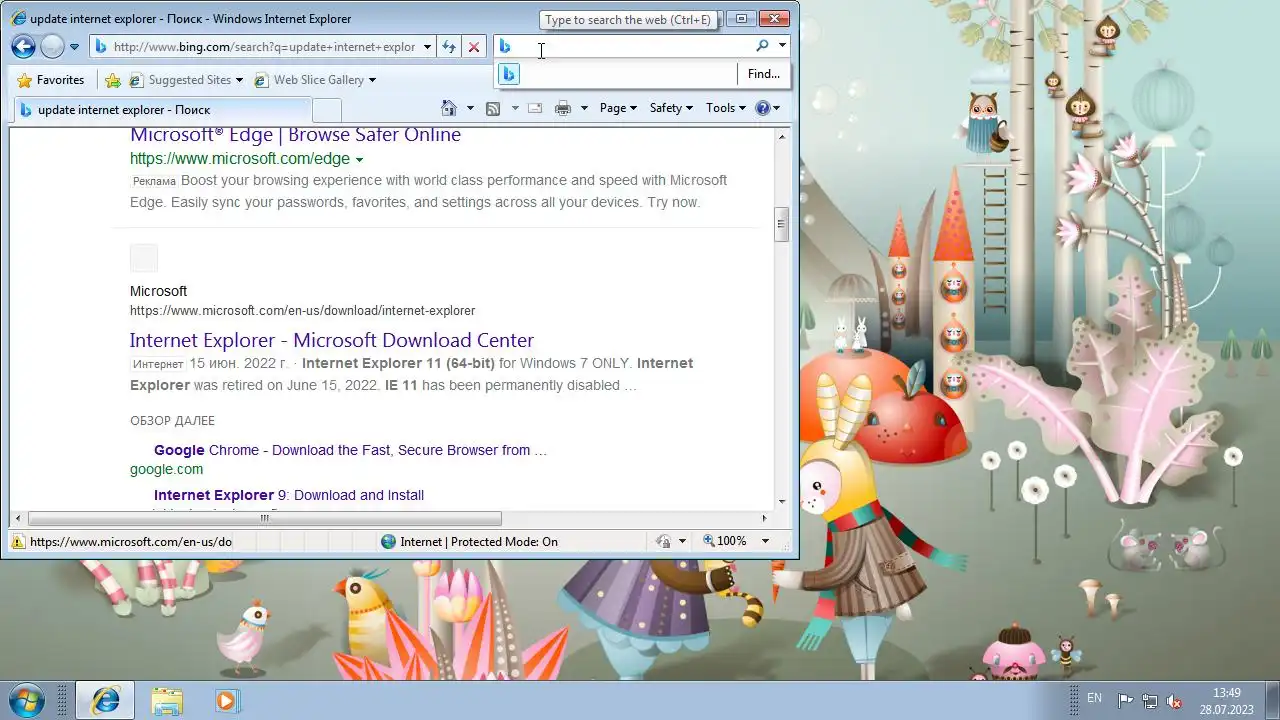This screenshot has height=720, width=1280.
Task: Open Windows Explorer from the taskbar
Action: [x=166, y=700]
